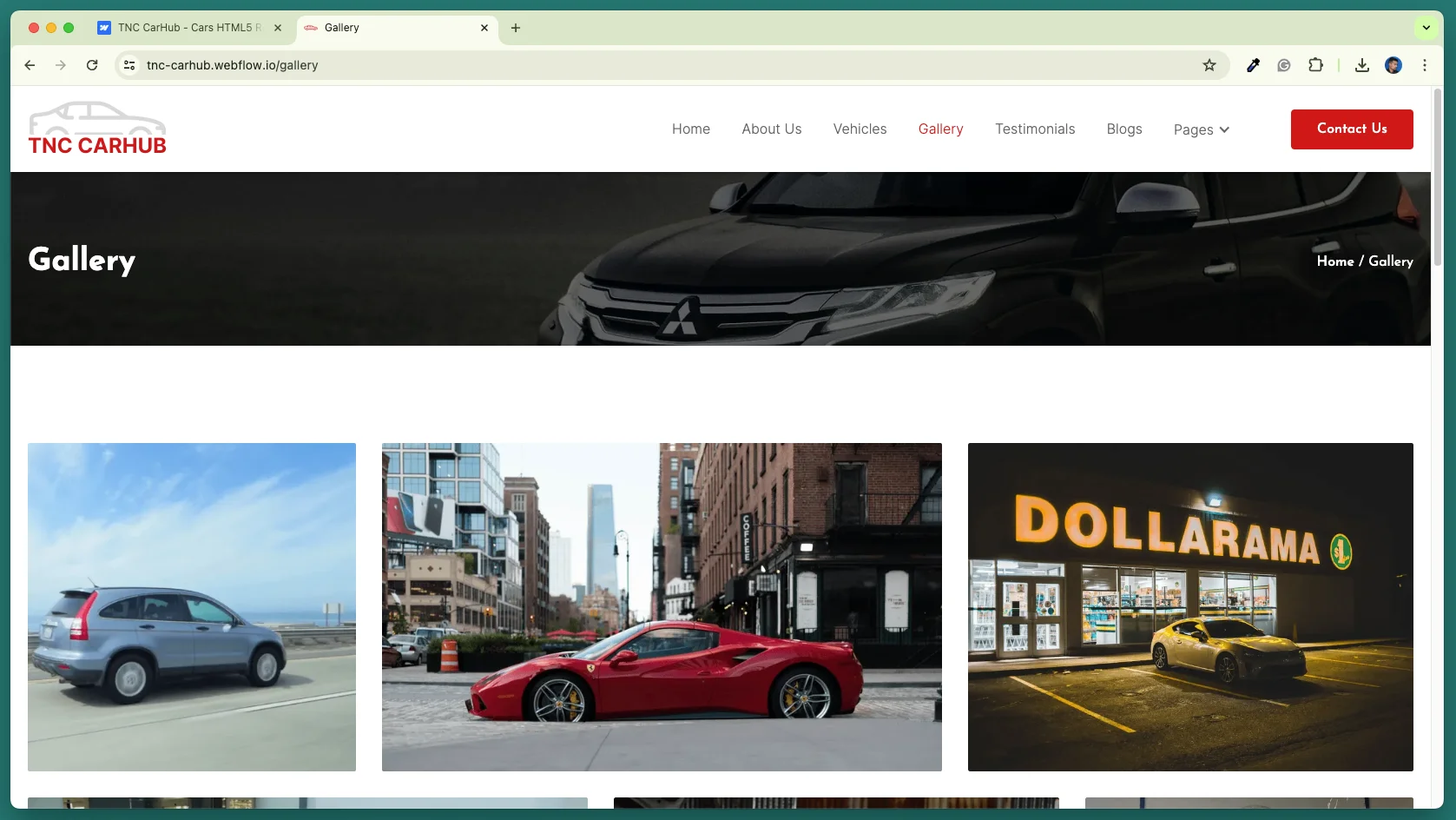Click the red Contact Us button
The width and height of the screenshot is (1456, 820).
(1352, 129)
